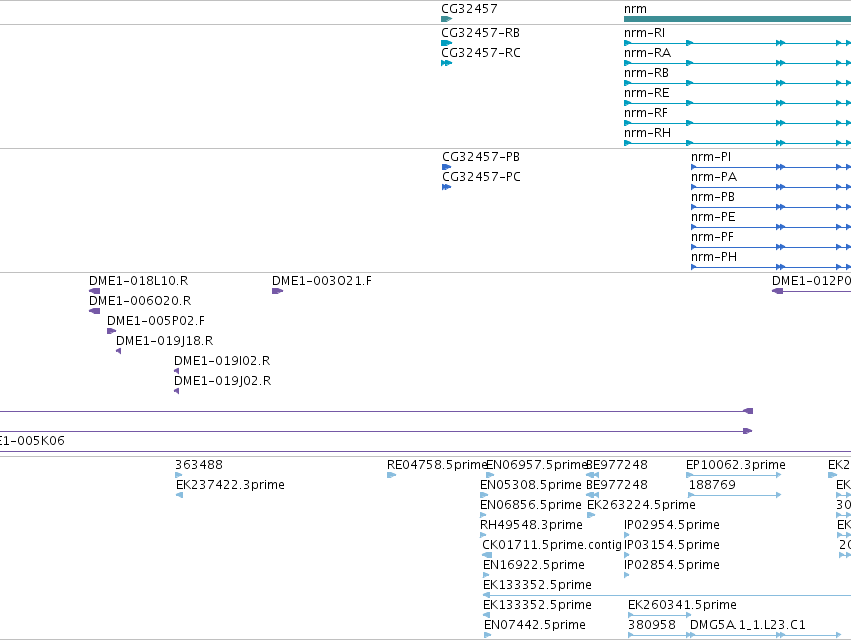Select clone end DME1-019I02.R
851x640 pixels.
[222, 362]
